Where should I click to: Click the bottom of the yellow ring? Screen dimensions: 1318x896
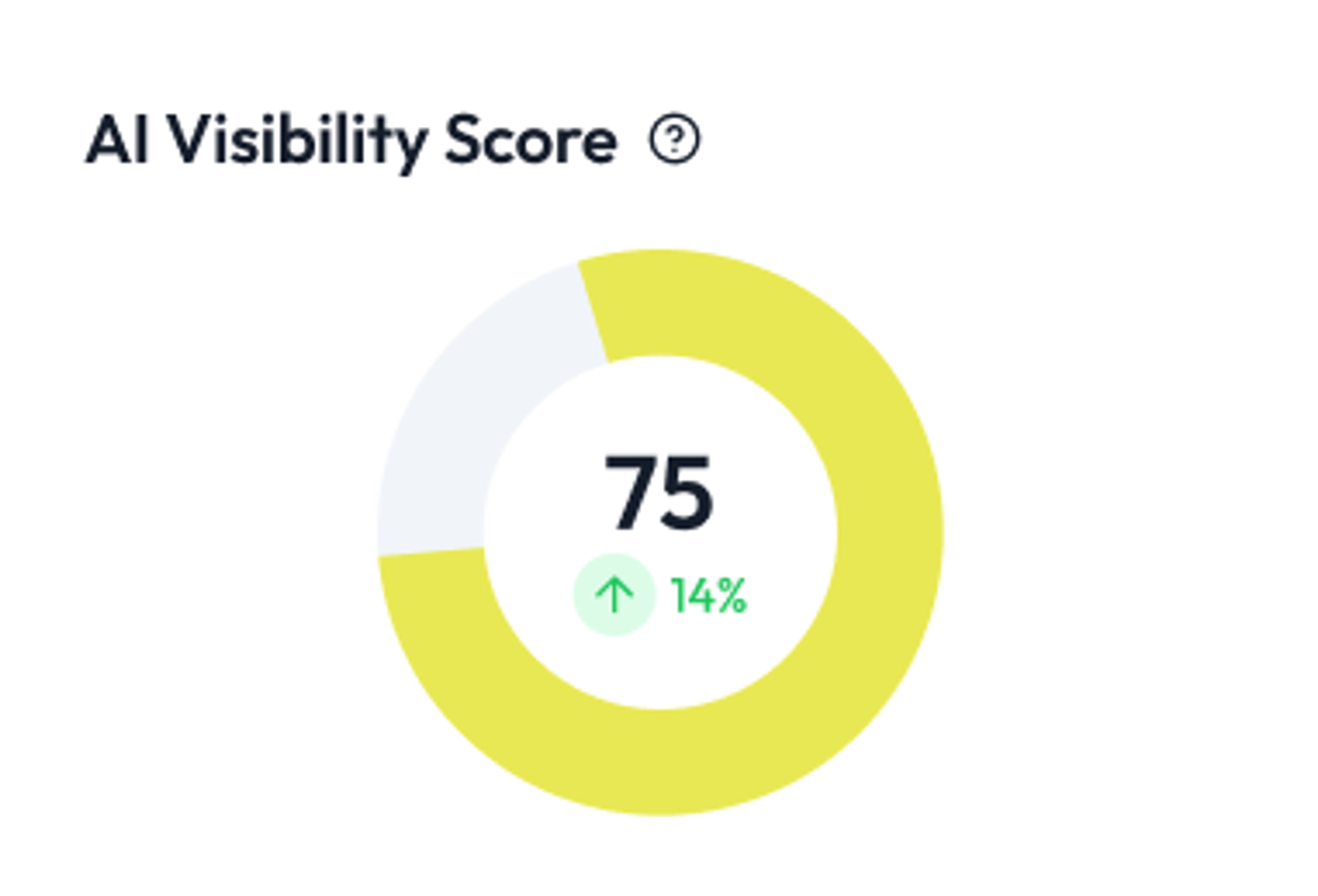coord(661,763)
